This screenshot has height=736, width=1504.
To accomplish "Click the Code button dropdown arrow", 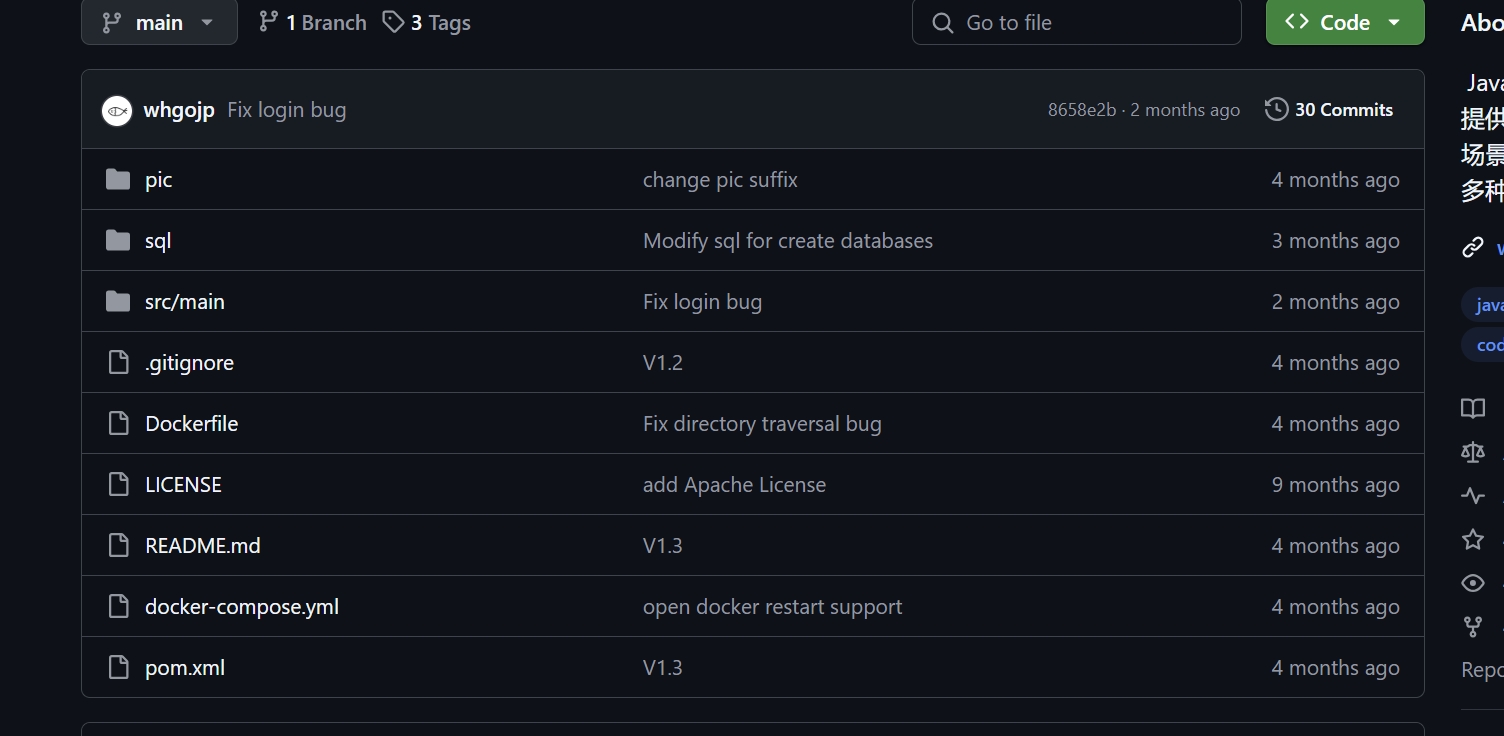I will click(1394, 23).
